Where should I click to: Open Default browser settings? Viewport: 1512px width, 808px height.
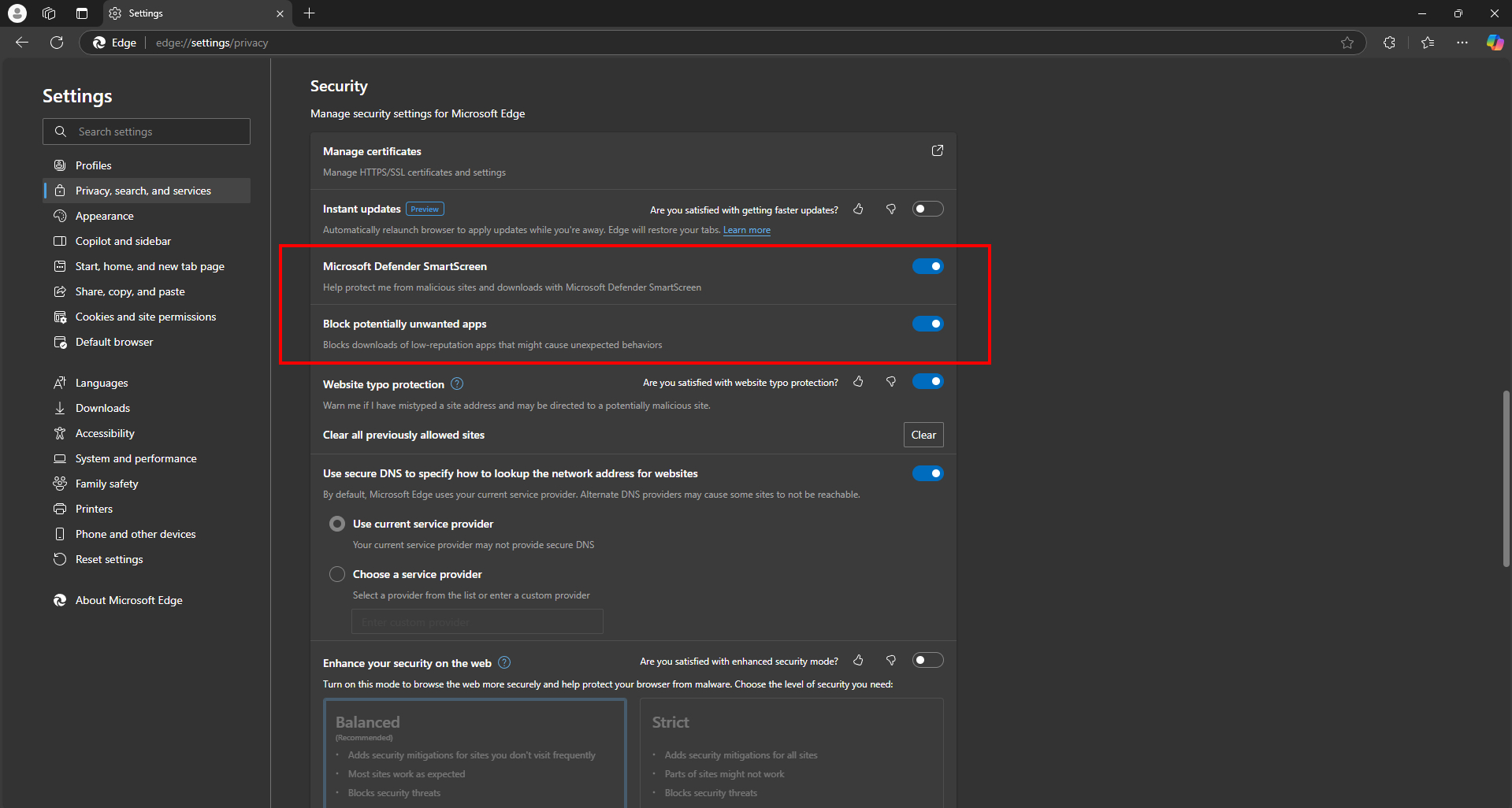147,342
